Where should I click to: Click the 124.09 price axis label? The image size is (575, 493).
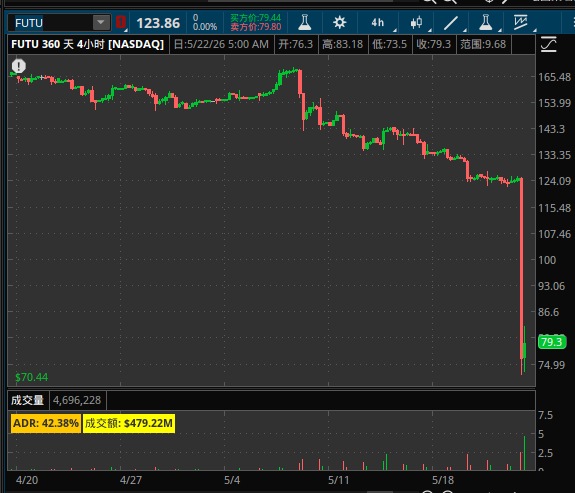(554, 181)
